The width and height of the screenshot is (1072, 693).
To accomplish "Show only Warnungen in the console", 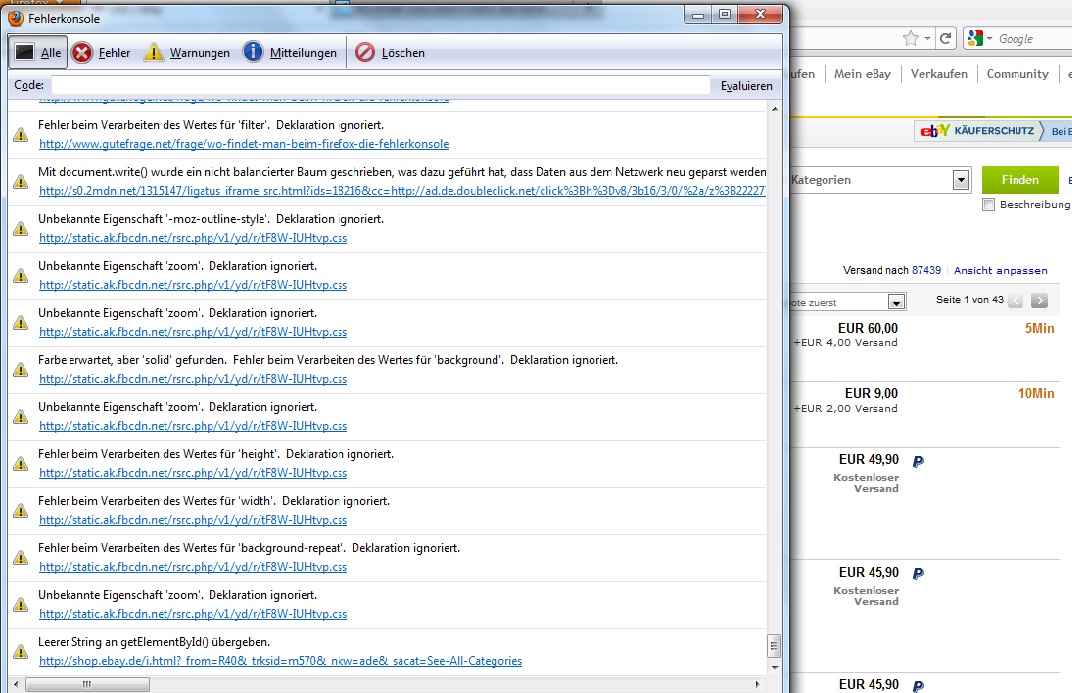I will 187,53.
